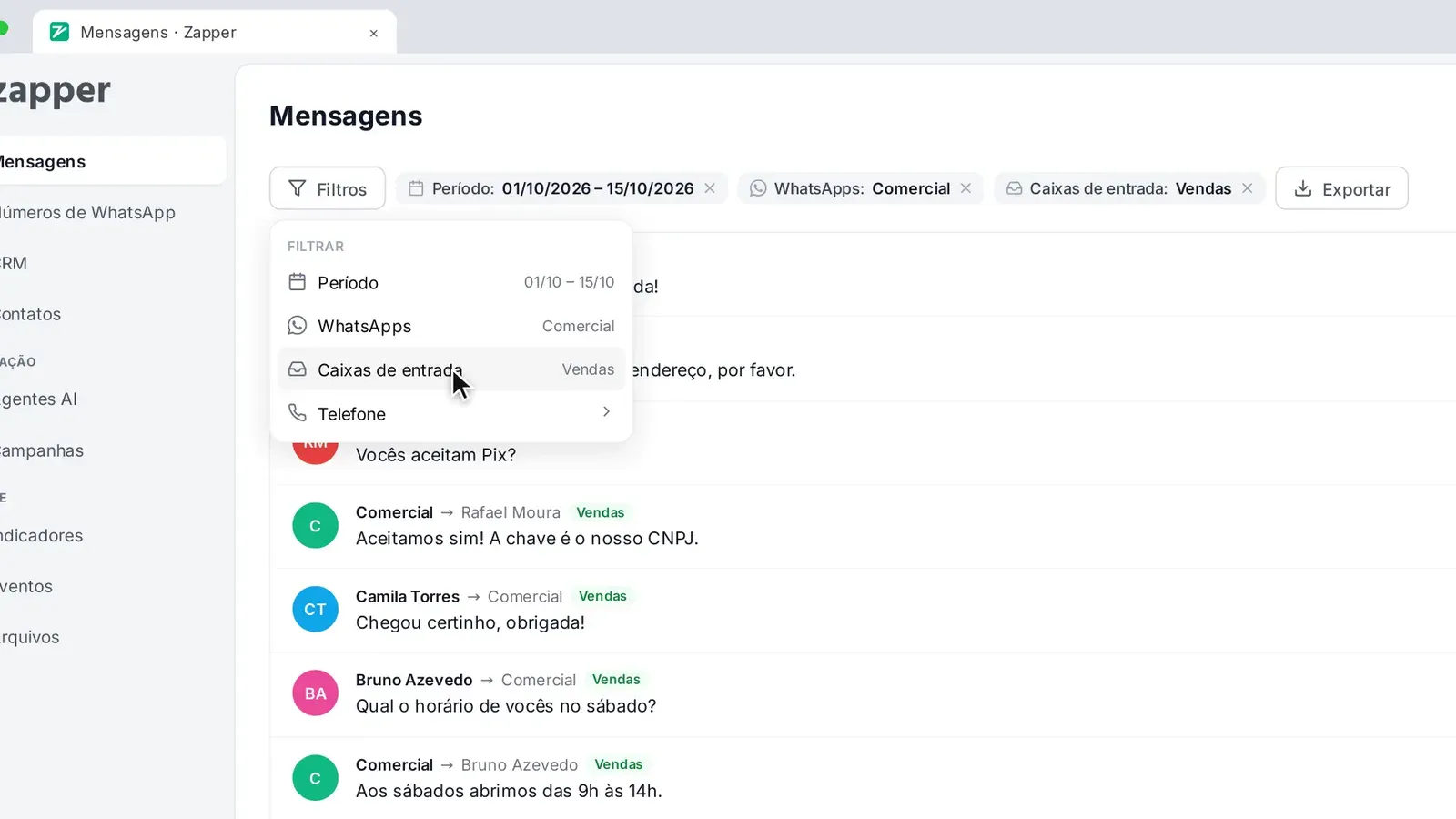Click the green C avatar of CNPJ message

[x=315, y=525]
